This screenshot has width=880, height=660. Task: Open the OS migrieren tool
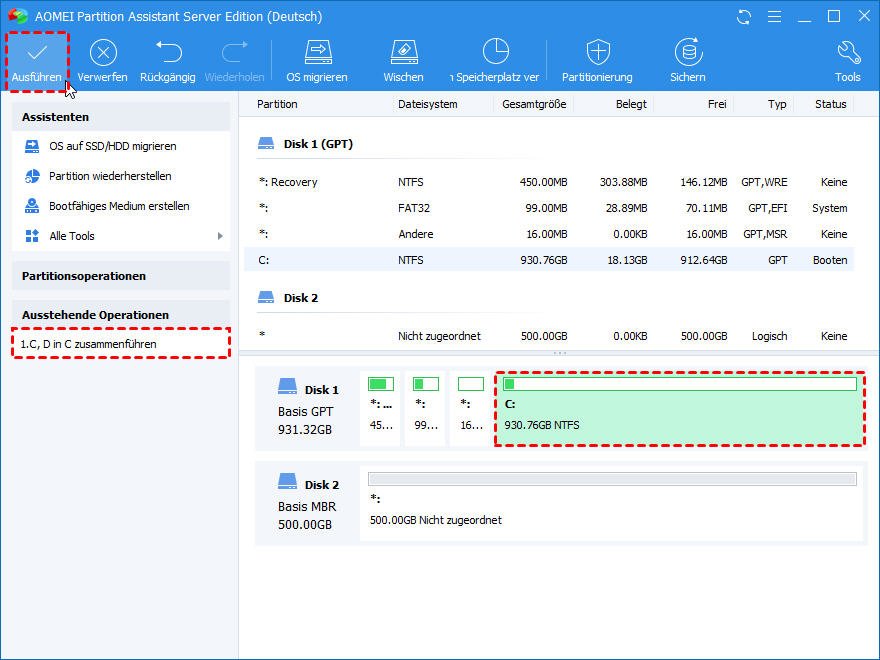point(317,53)
